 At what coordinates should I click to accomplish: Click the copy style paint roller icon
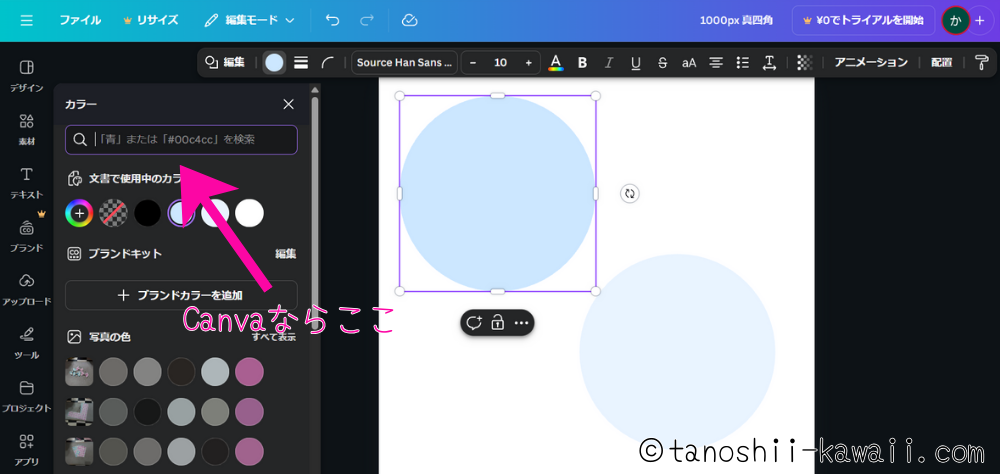pyautogui.click(x=981, y=62)
